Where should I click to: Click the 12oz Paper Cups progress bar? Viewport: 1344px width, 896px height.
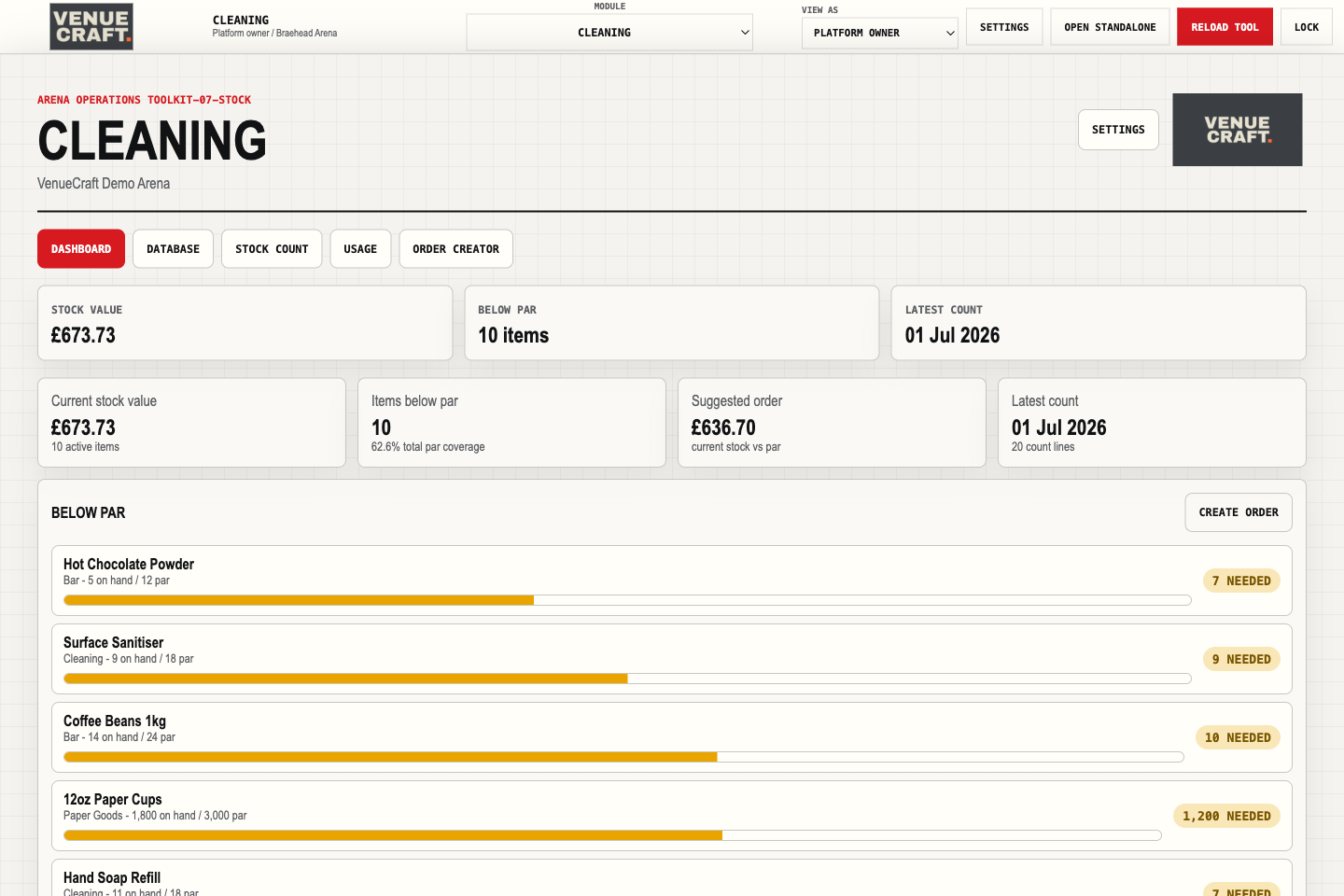tap(612, 835)
